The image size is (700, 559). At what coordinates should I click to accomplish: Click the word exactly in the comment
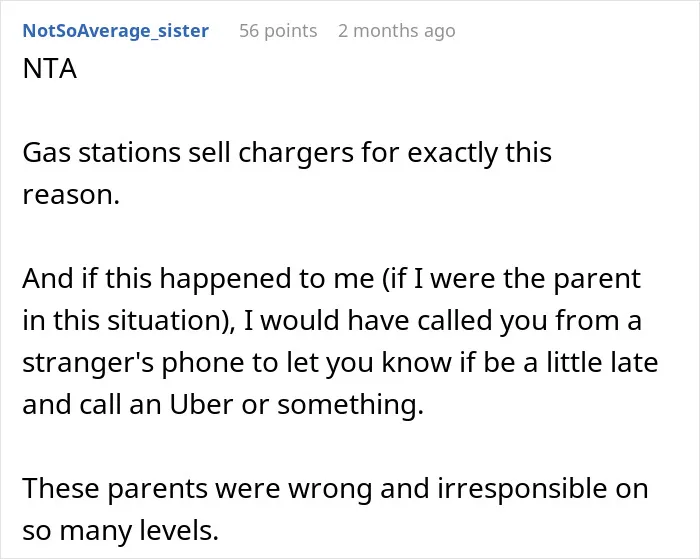452,153
